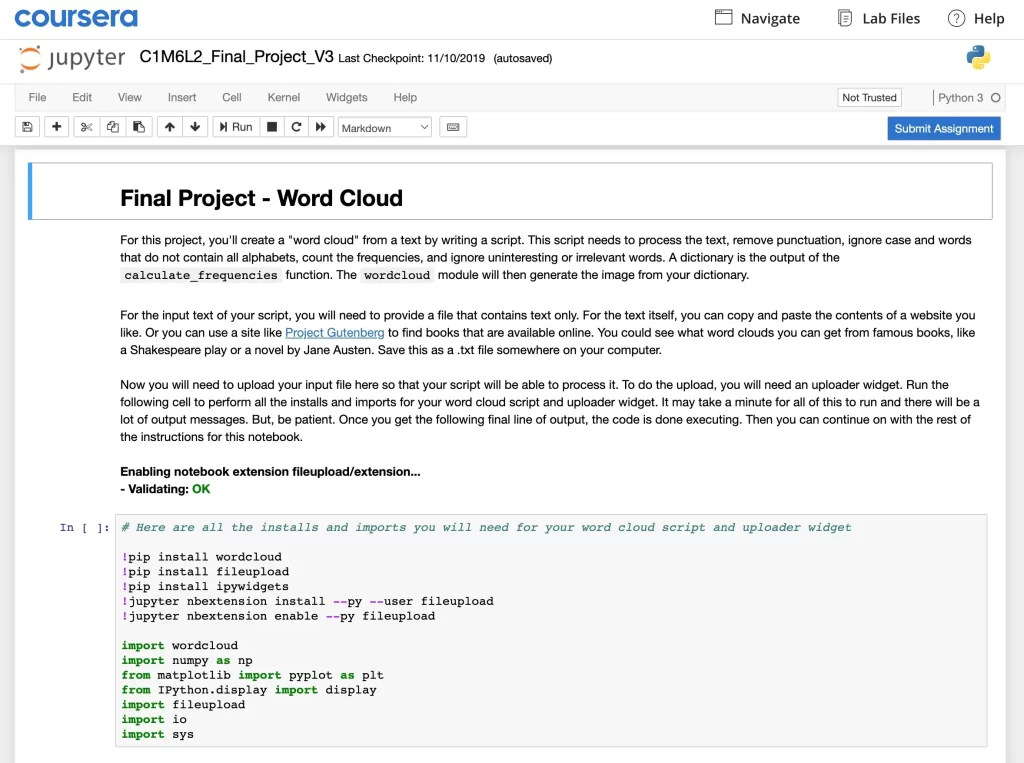This screenshot has height=763, width=1024.
Task: Open the Widgets menu
Action: (346, 97)
